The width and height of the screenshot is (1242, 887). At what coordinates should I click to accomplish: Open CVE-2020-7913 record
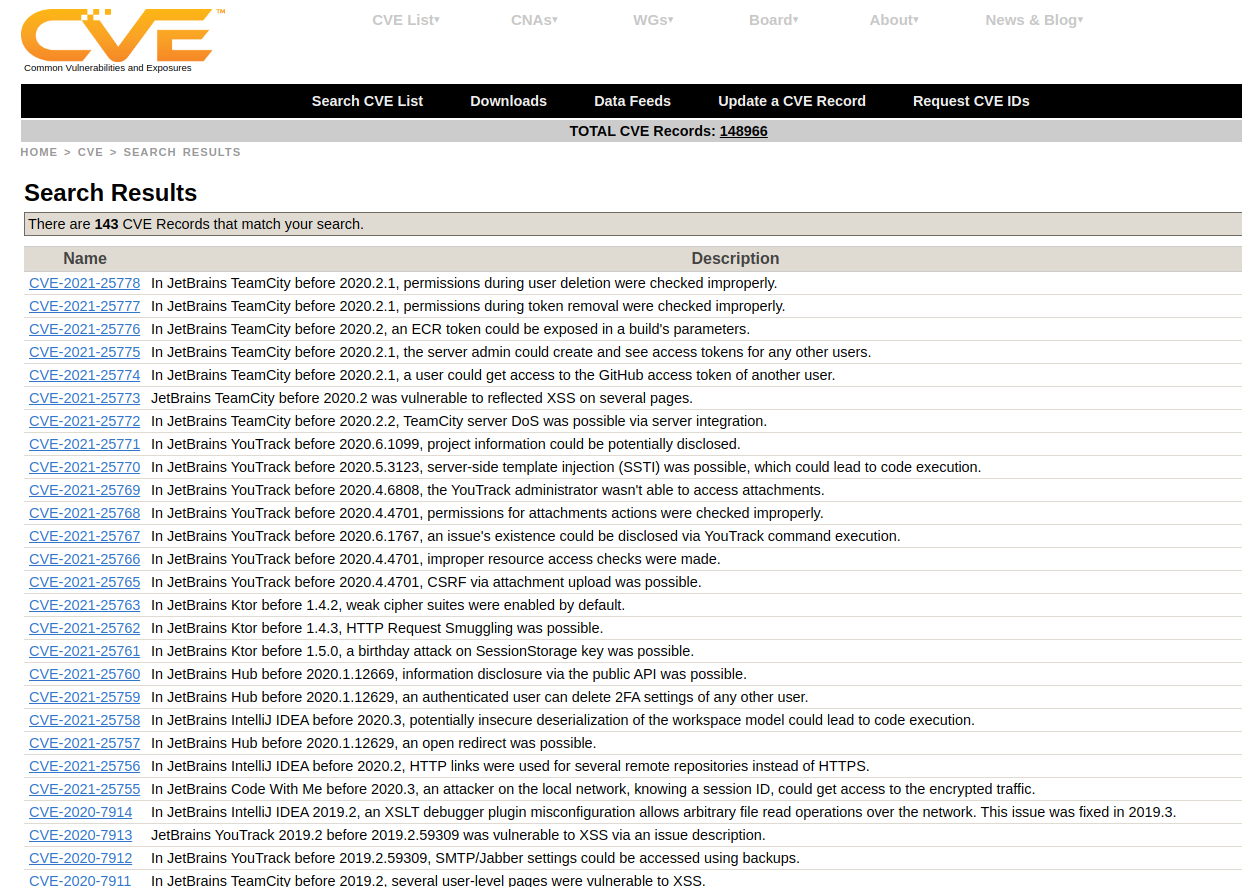[81, 835]
